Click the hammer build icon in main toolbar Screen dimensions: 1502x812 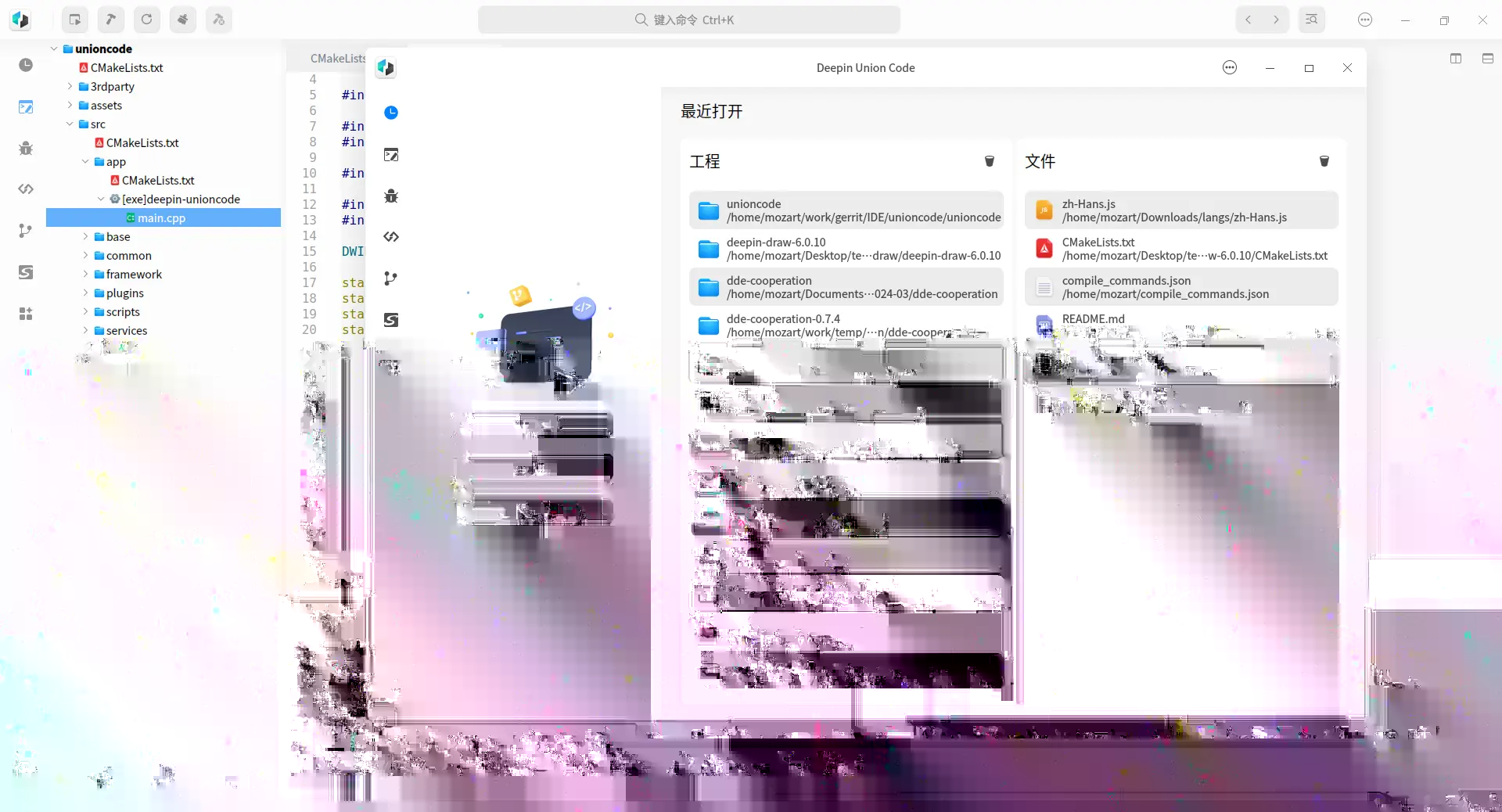(110, 20)
